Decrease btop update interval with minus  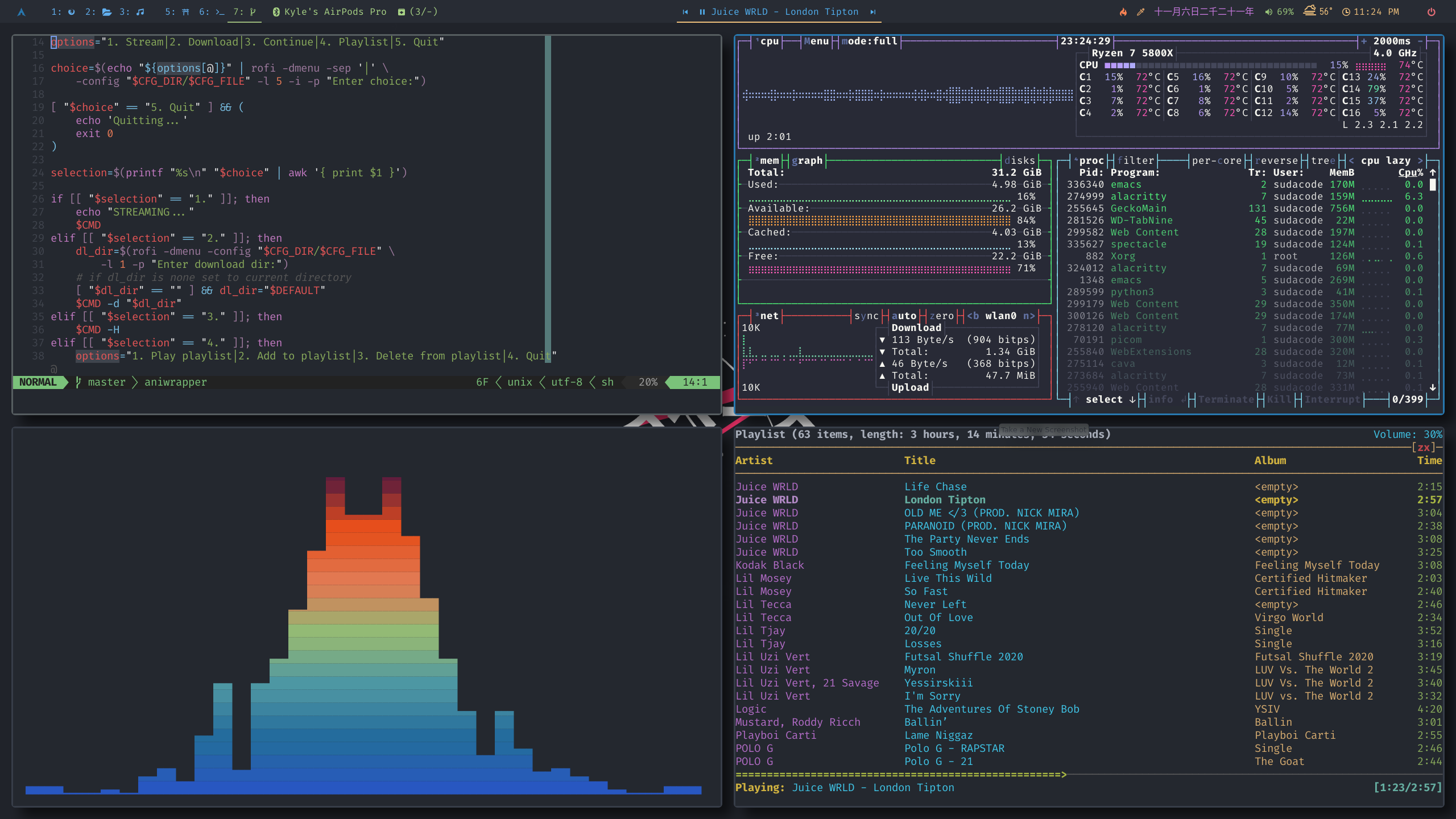pyautogui.click(x=1420, y=41)
